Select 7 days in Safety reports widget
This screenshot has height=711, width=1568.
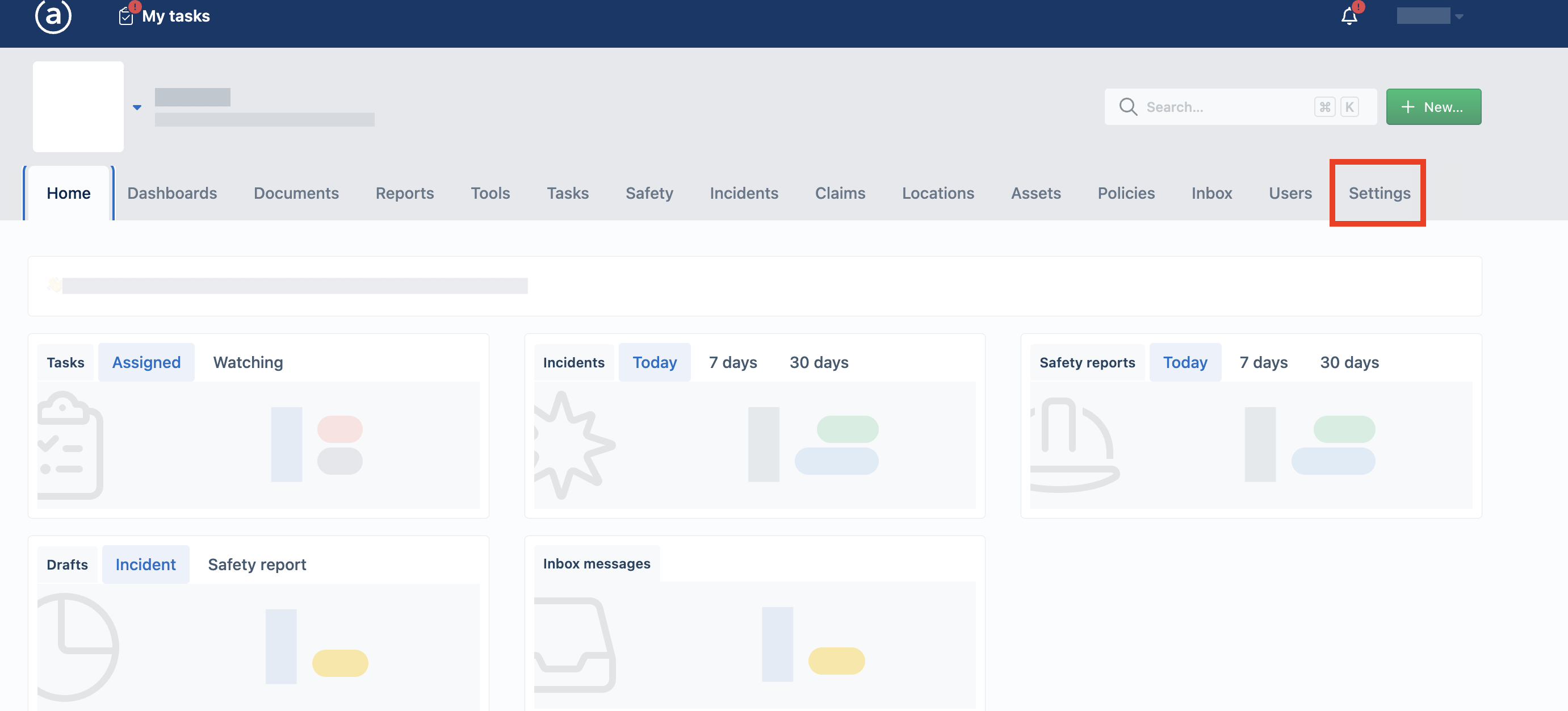coord(1264,362)
